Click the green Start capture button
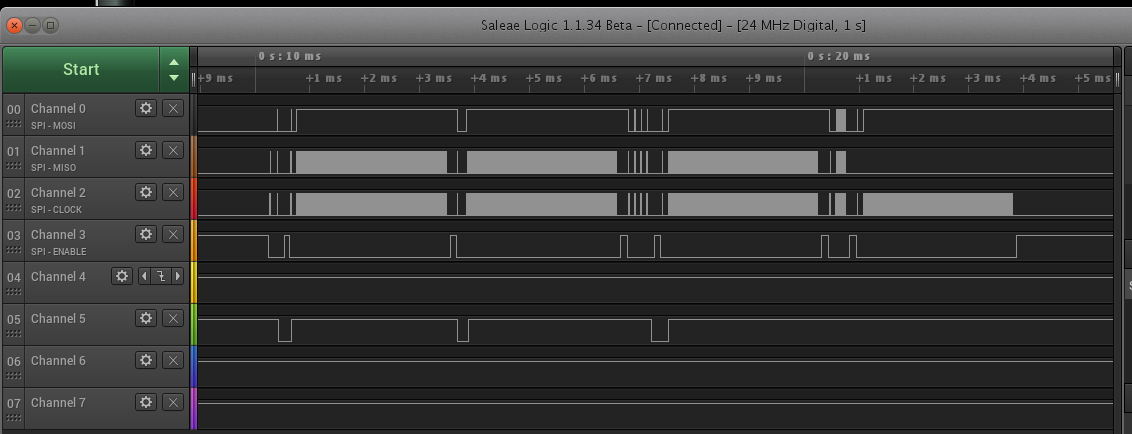1132x434 pixels. 81,69
